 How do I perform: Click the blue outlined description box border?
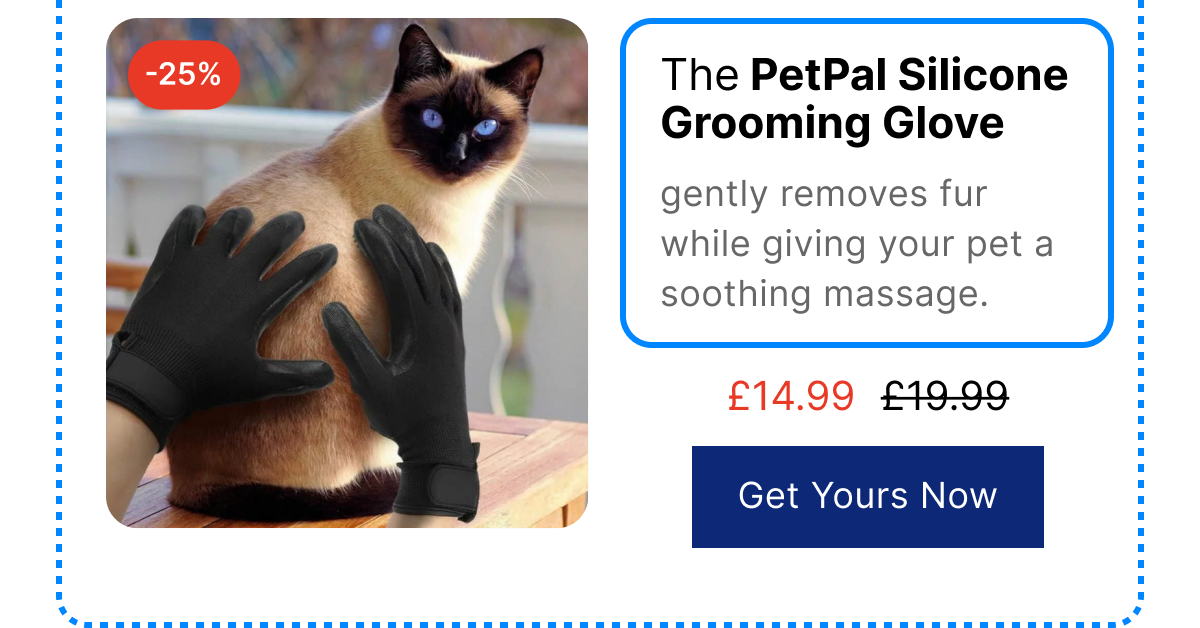(x=867, y=22)
